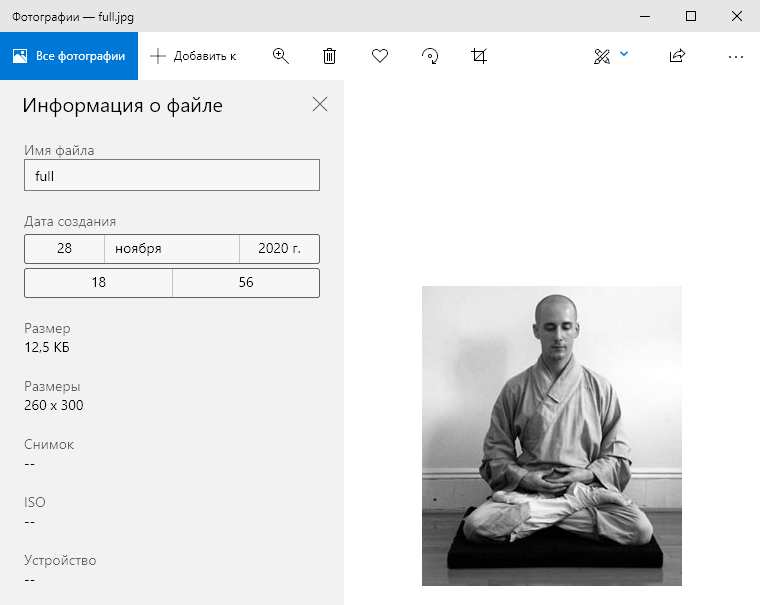Open the crop tool
Screen dimensions: 760x605
point(479,56)
